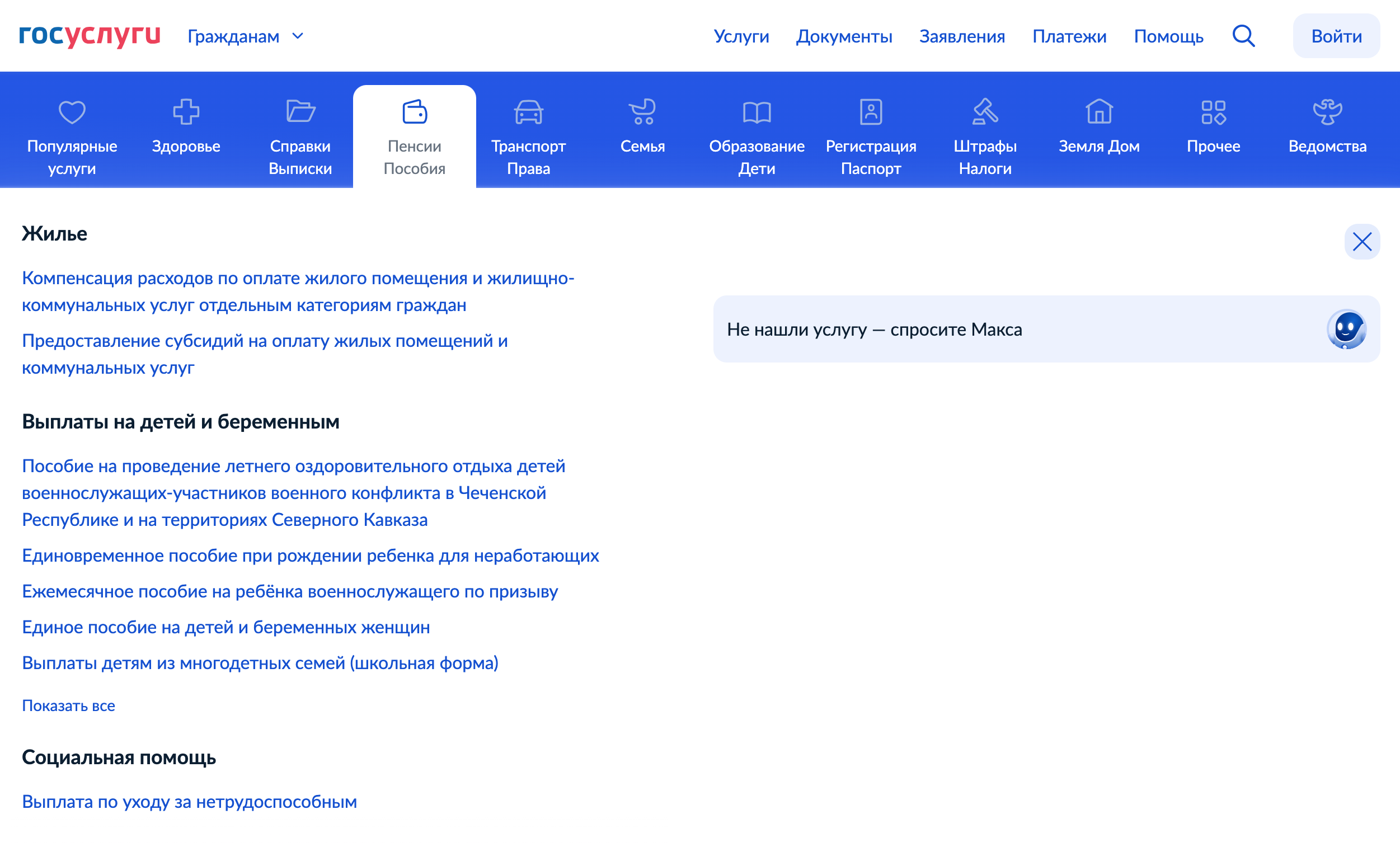The image size is (1400, 847).
Task: Select the Образование Дети book icon
Action: click(757, 112)
